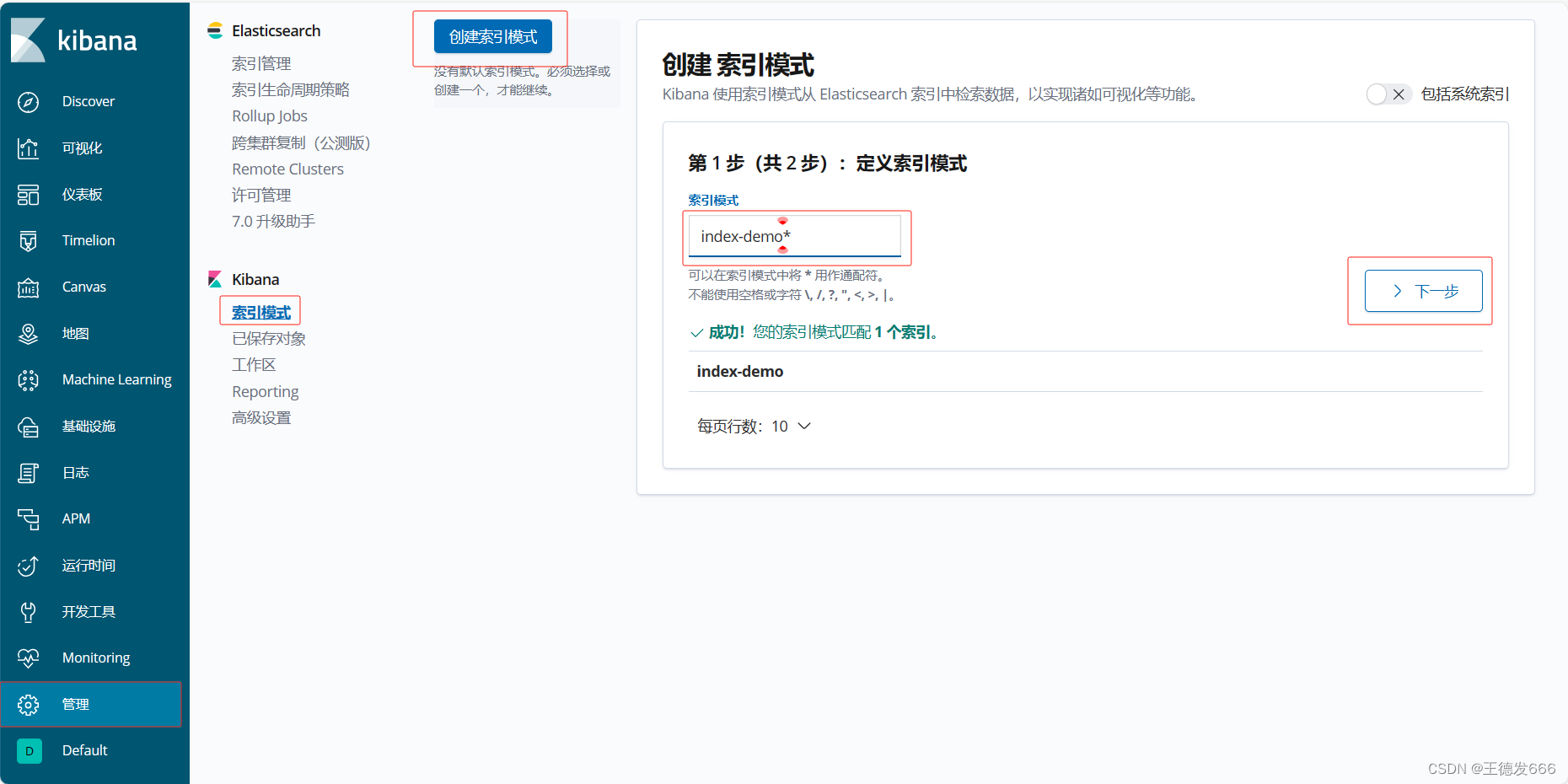The image size is (1568, 784).
Task: Click the index pattern input field
Action: (795, 237)
